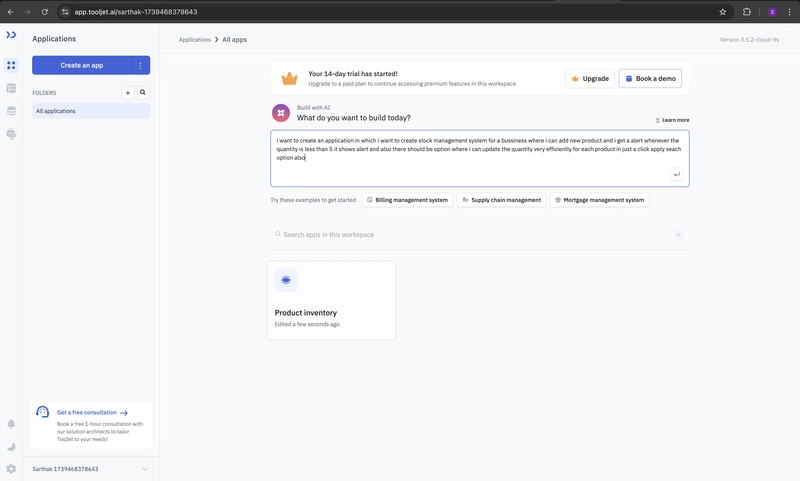The image size is (800, 481).
Task: Click the Build with AI icon
Action: point(281,113)
